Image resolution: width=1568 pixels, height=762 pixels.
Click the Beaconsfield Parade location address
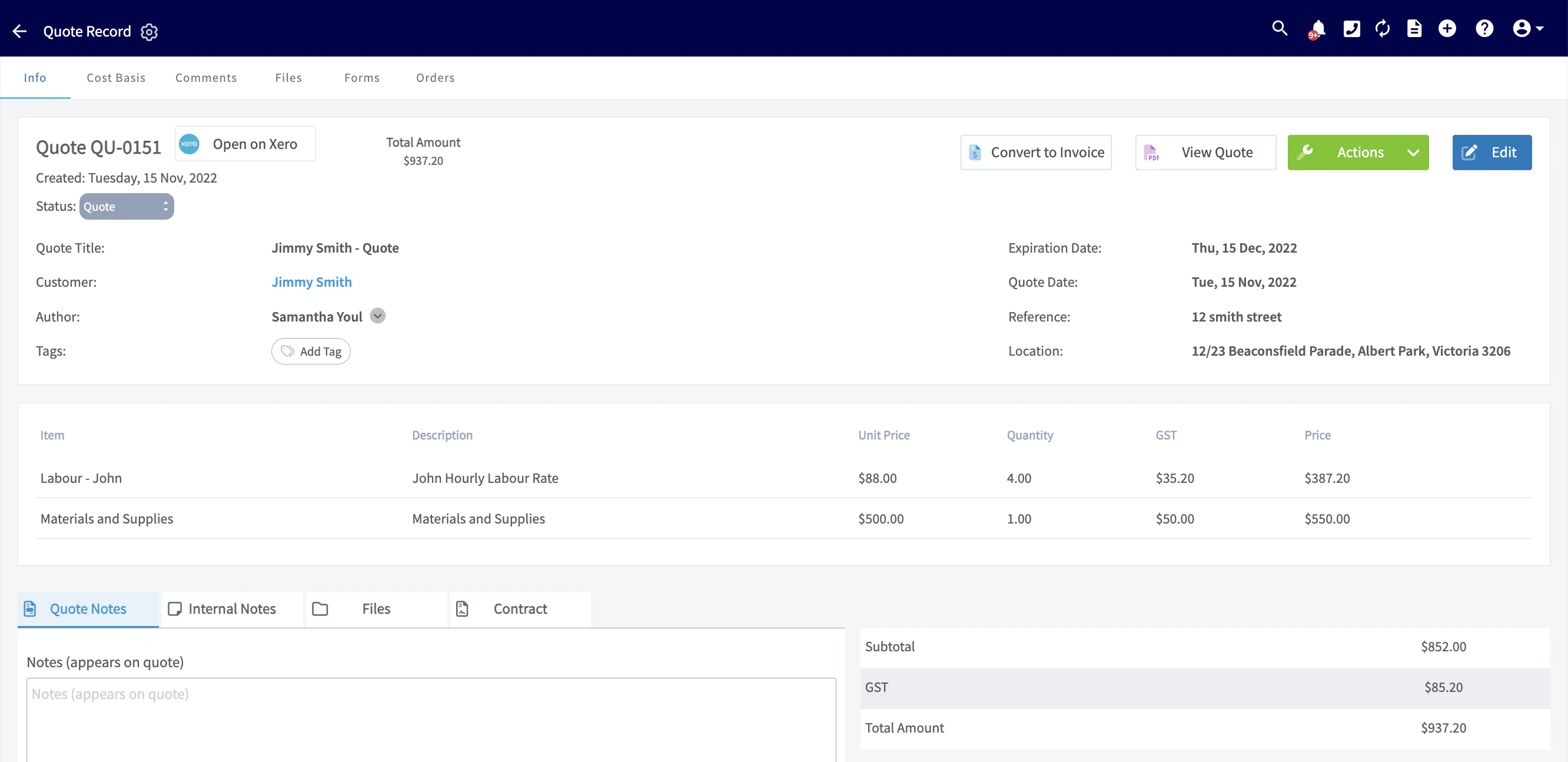coord(1351,351)
